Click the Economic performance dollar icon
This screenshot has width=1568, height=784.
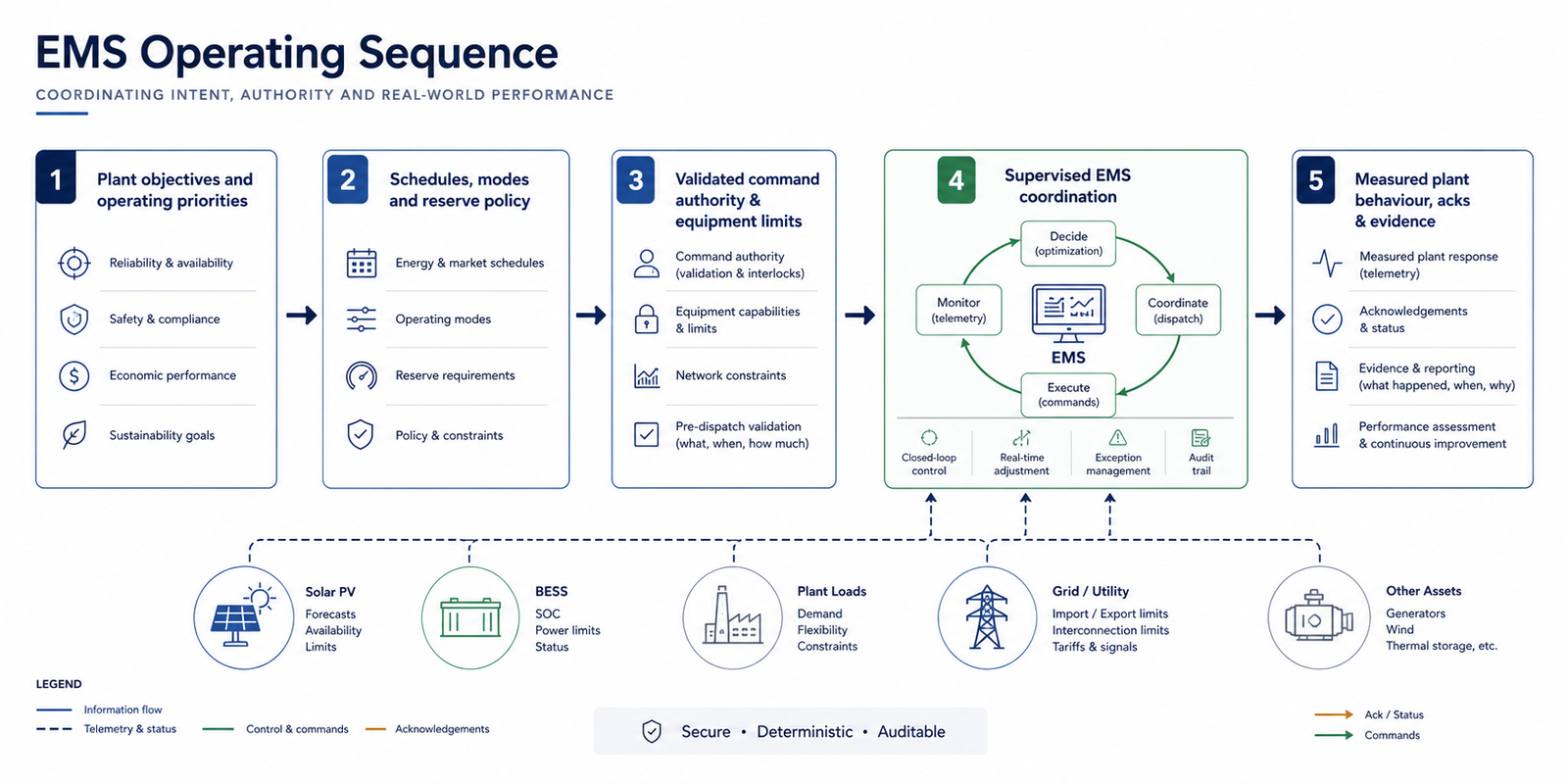(x=74, y=375)
